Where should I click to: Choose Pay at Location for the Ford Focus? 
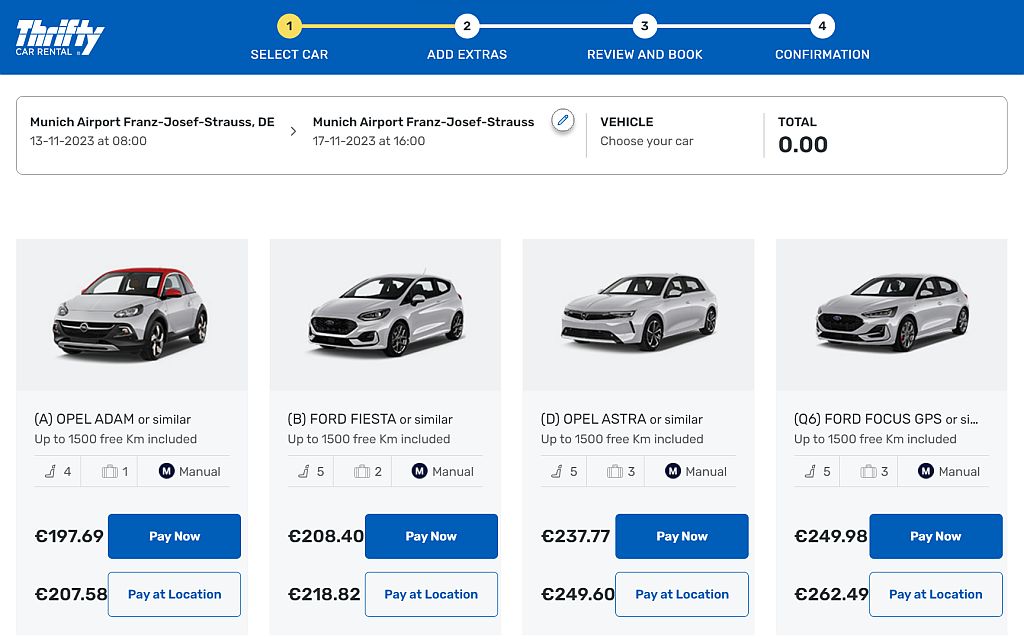(935, 594)
